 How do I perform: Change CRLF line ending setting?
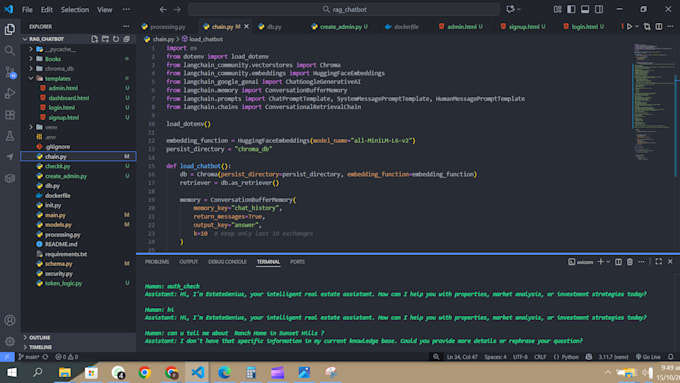(x=540, y=357)
